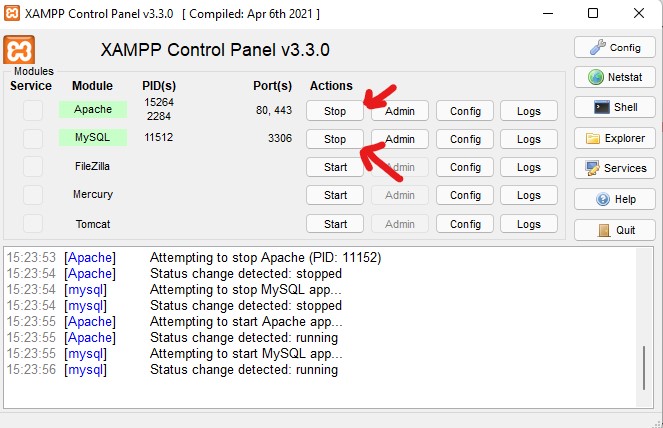Screen dimensions: 663x428
Task: Open MySQL Config menu
Action: [465, 139]
